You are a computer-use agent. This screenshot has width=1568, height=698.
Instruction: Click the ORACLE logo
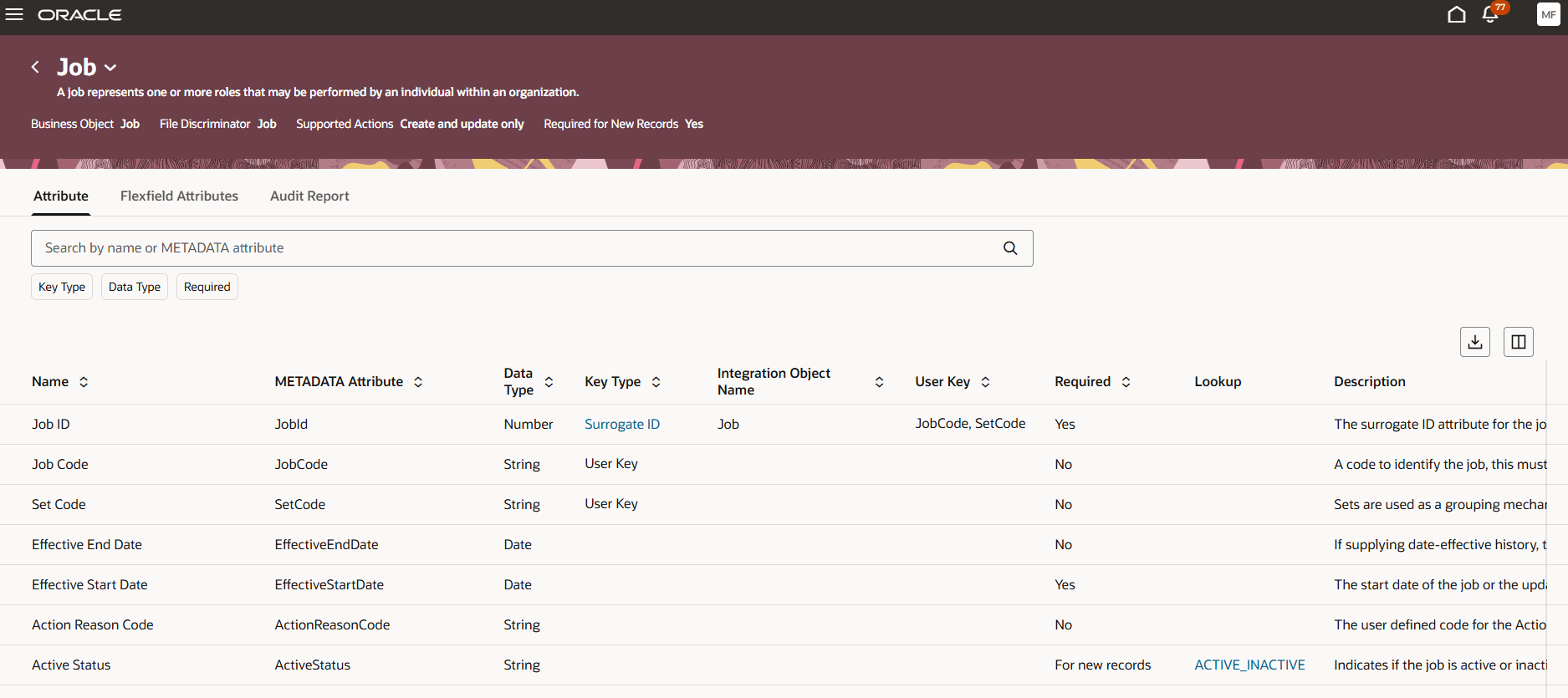[79, 15]
